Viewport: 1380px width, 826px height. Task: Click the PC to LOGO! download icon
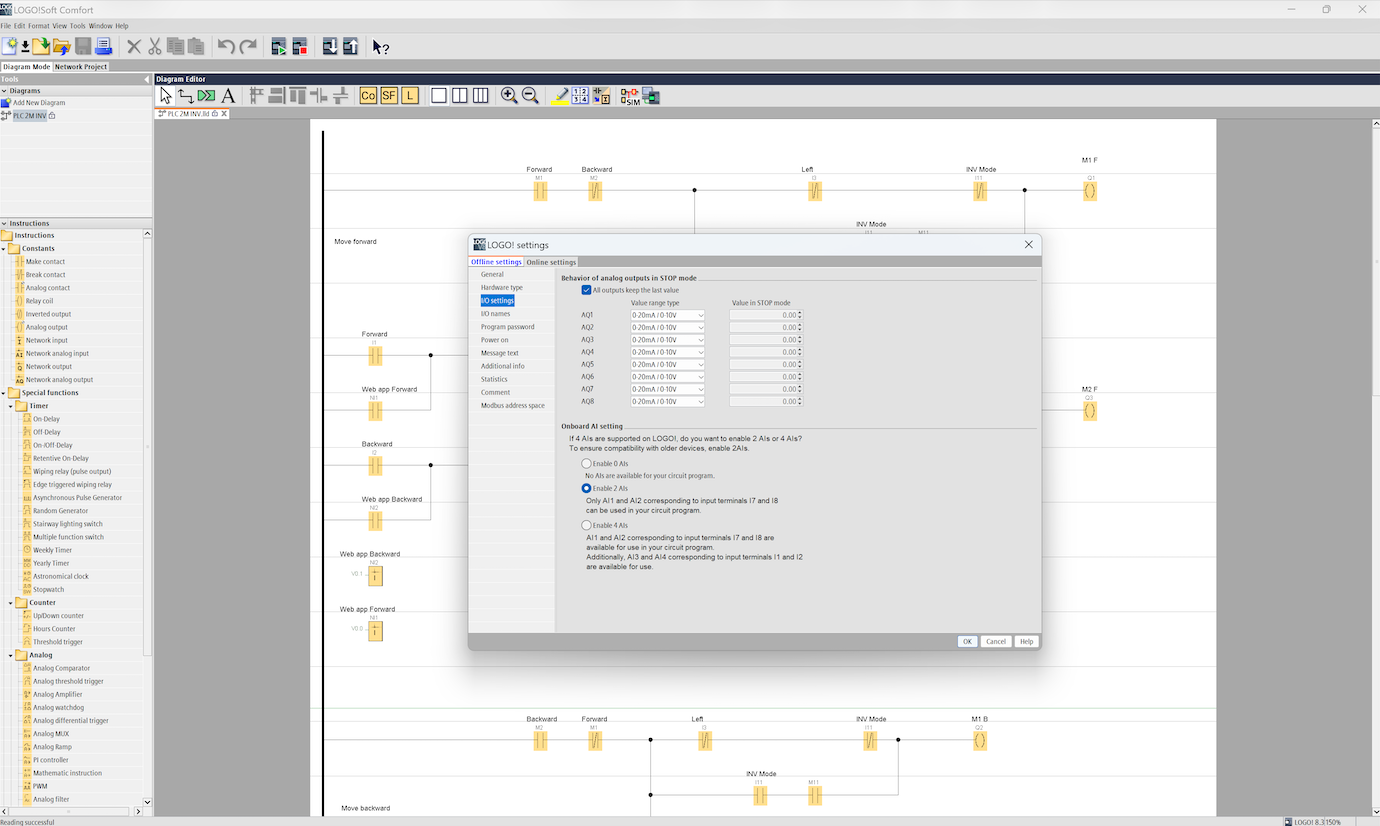pyautogui.click(x=330, y=46)
